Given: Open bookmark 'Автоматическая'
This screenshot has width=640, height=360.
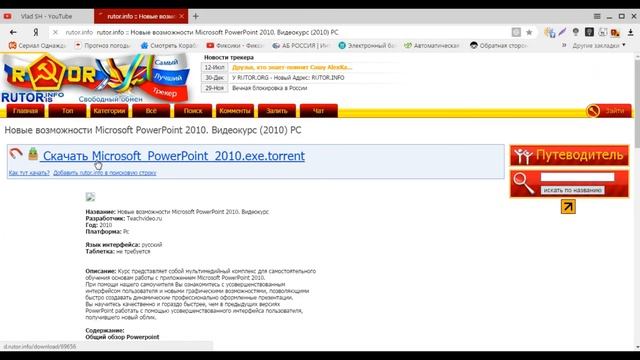Looking at the screenshot, I should click(x=432, y=46).
